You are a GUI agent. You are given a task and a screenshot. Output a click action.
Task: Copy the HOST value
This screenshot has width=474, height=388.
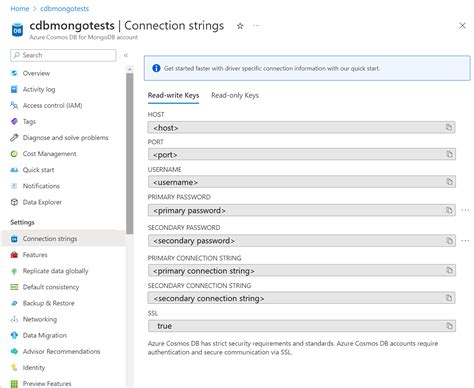tap(449, 127)
